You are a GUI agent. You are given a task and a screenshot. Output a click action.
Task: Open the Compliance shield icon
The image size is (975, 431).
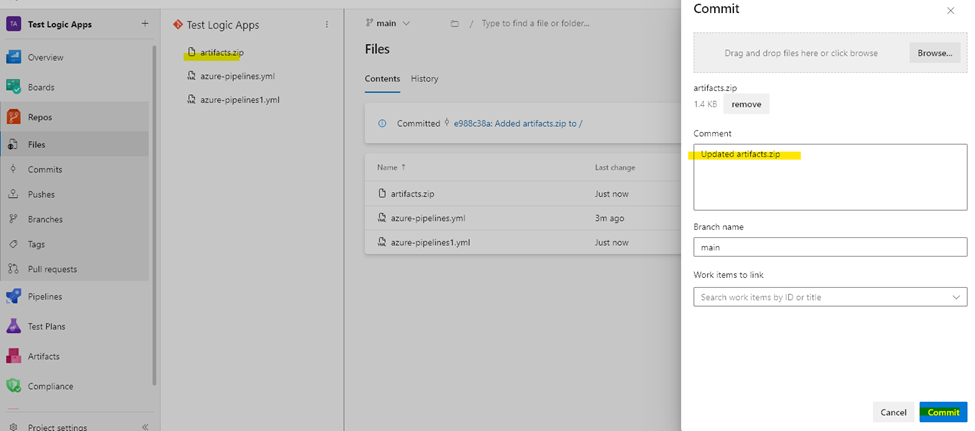click(x=14, y=386)
